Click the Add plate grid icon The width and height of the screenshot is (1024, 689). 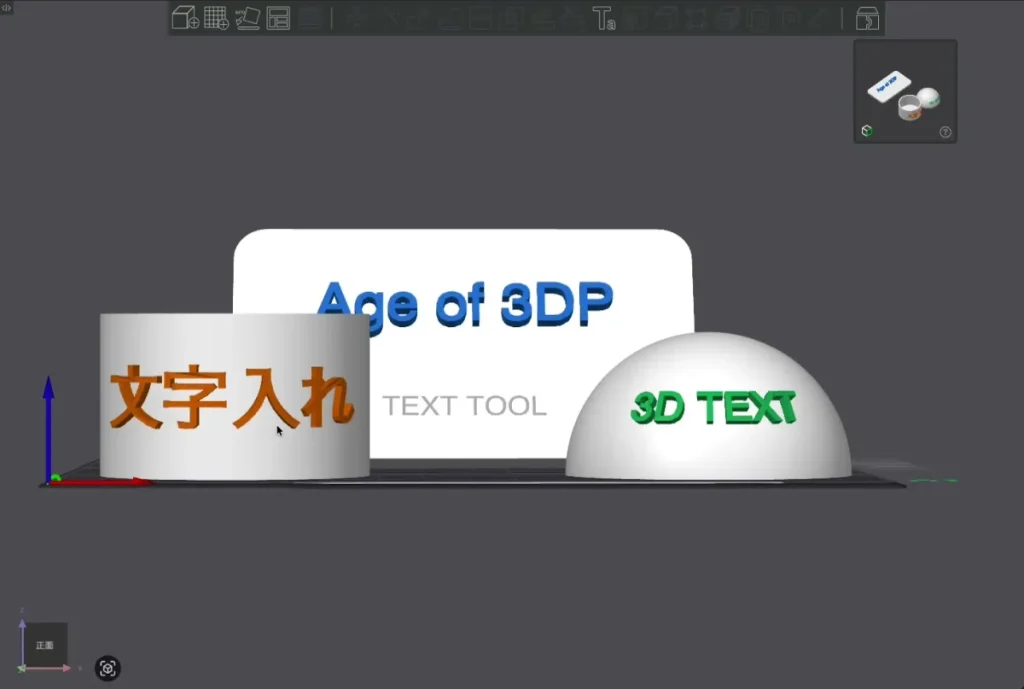(x=216, y=18)
